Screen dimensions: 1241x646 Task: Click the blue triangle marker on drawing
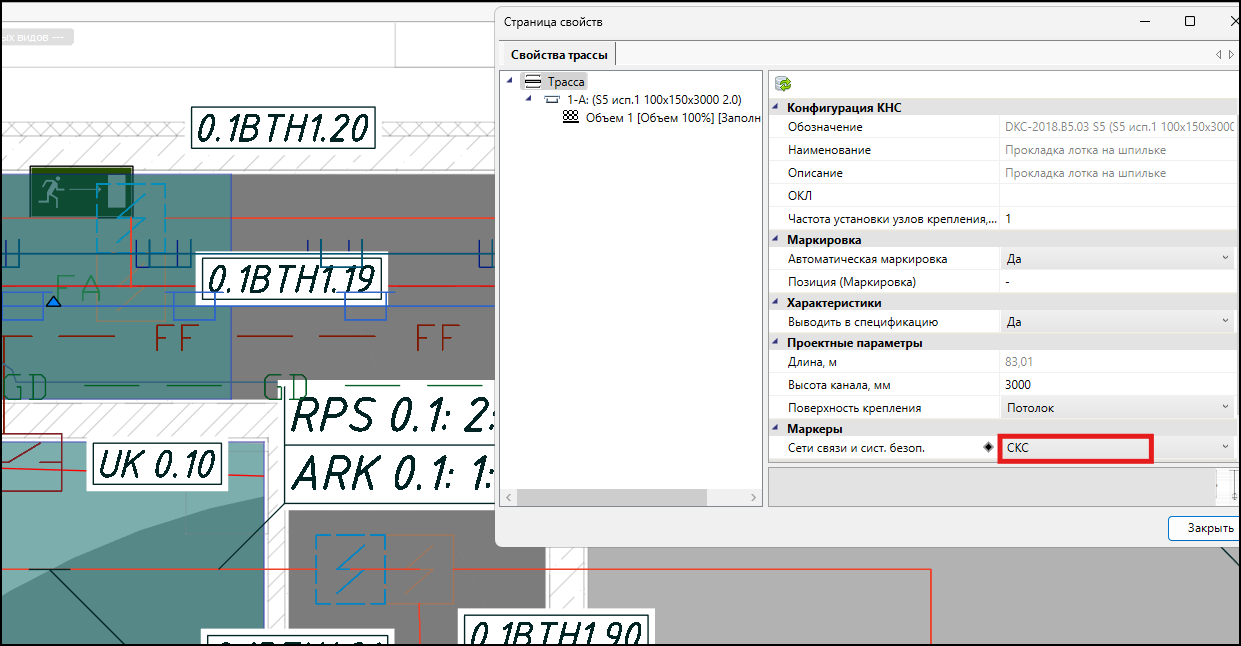pyautogui.click(x=54, y=301)
